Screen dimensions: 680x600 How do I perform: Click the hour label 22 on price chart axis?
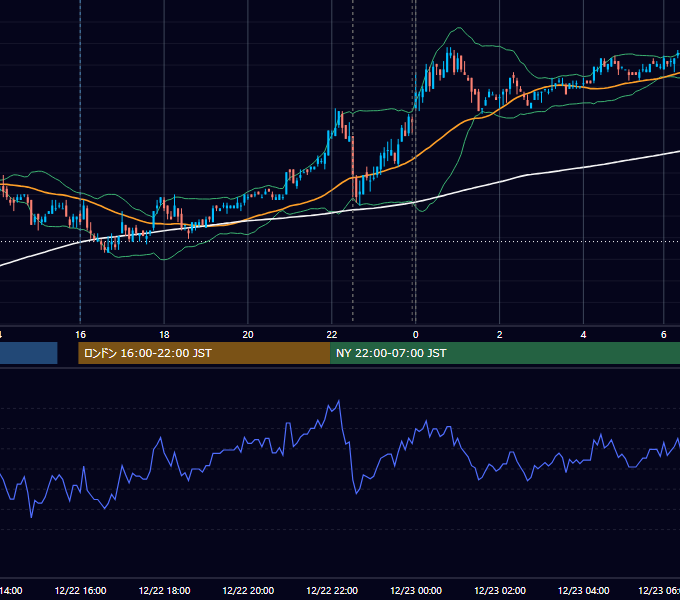click(x=332, y=335)
